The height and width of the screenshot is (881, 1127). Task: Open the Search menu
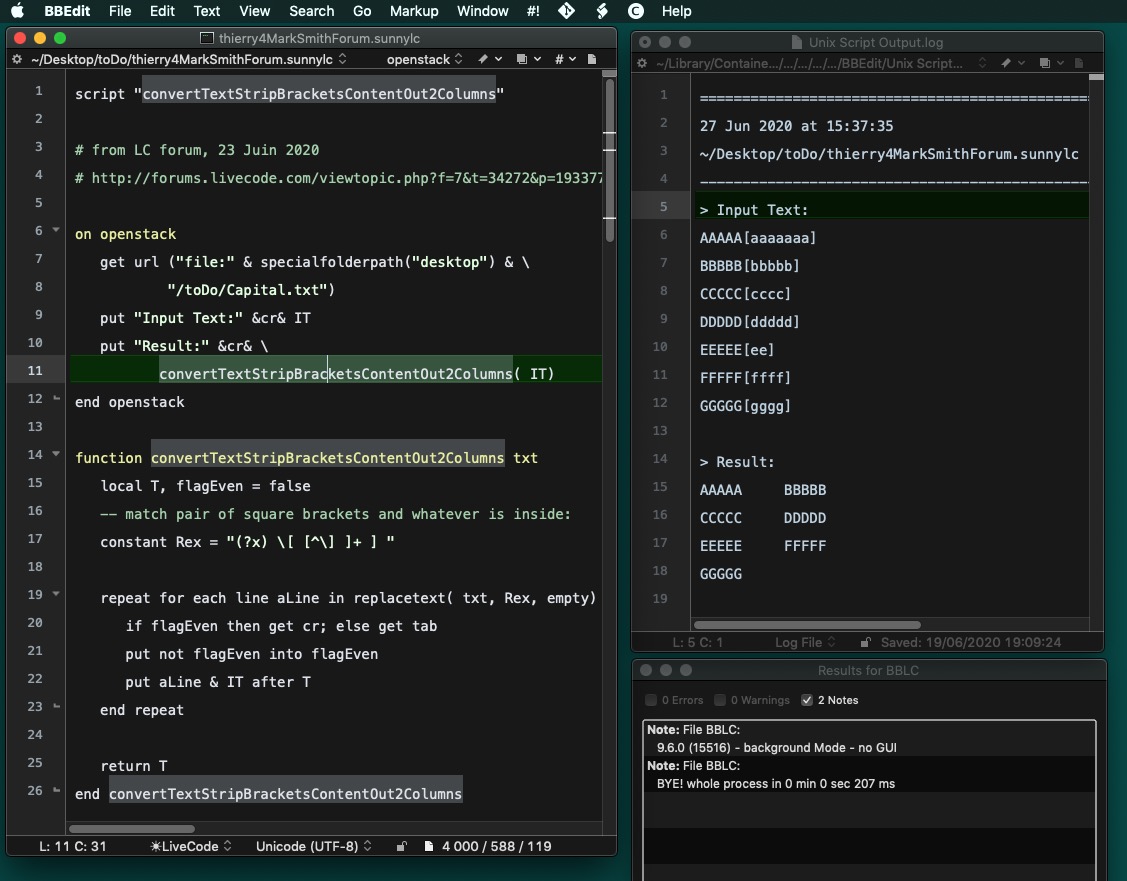[x=311, y=11]
